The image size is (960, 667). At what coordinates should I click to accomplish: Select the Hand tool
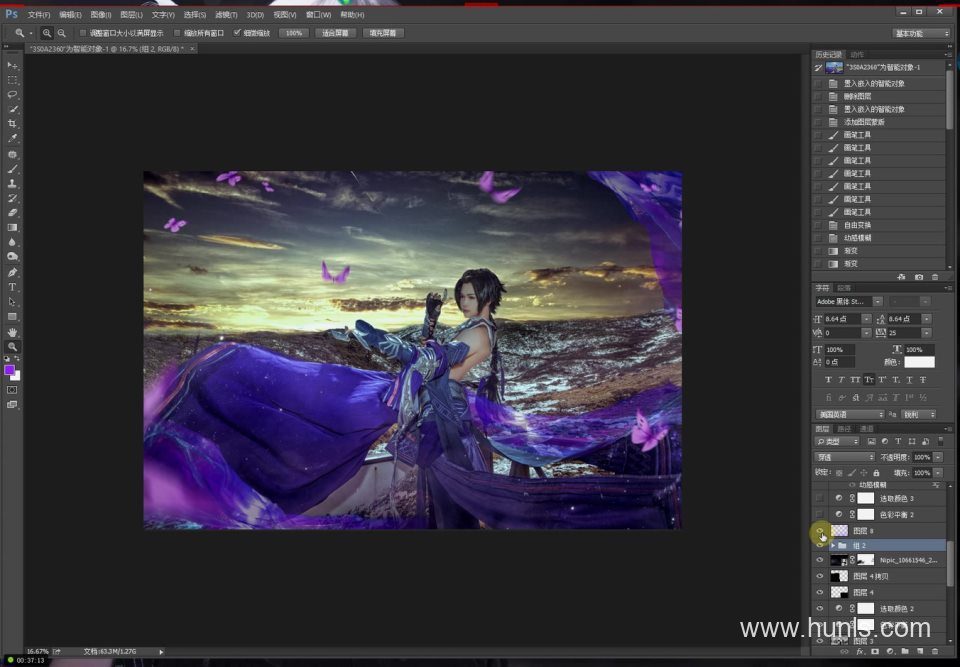pyautogui.click(x=12, y=332)
